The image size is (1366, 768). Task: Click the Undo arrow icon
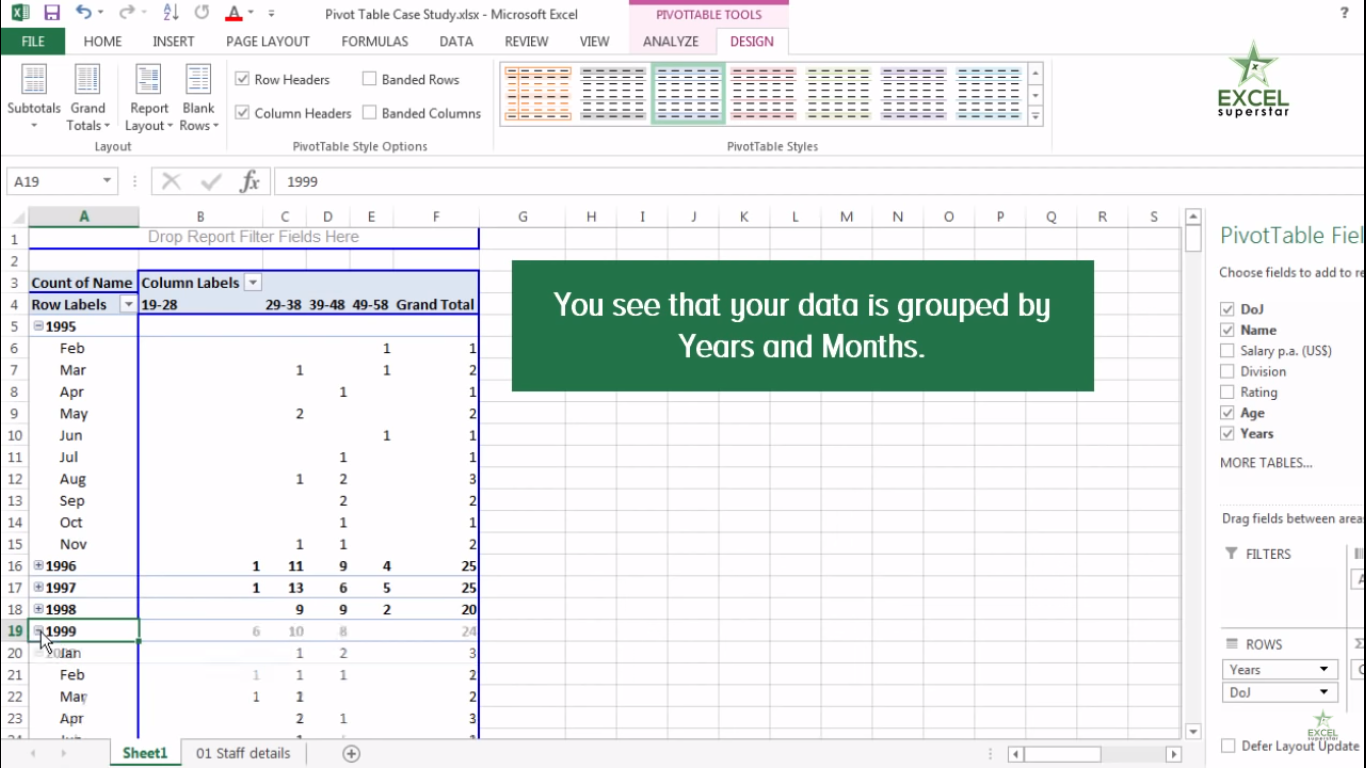pyautogui.click(x=84, y=13)
